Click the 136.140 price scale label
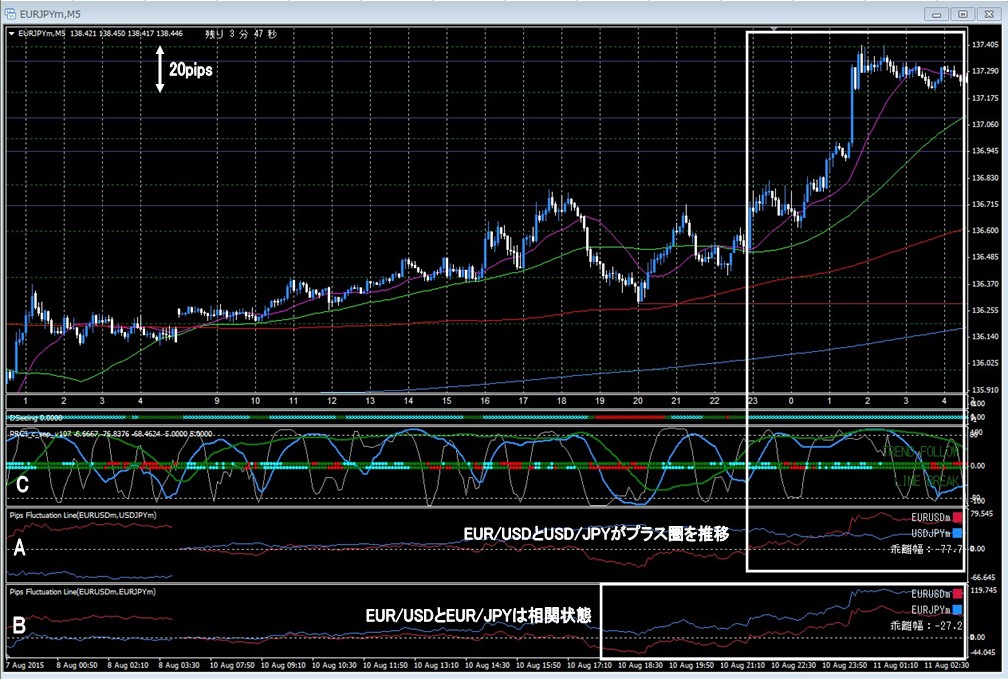The height and width of the screenshot is (679, 1008). pos(984,336)
